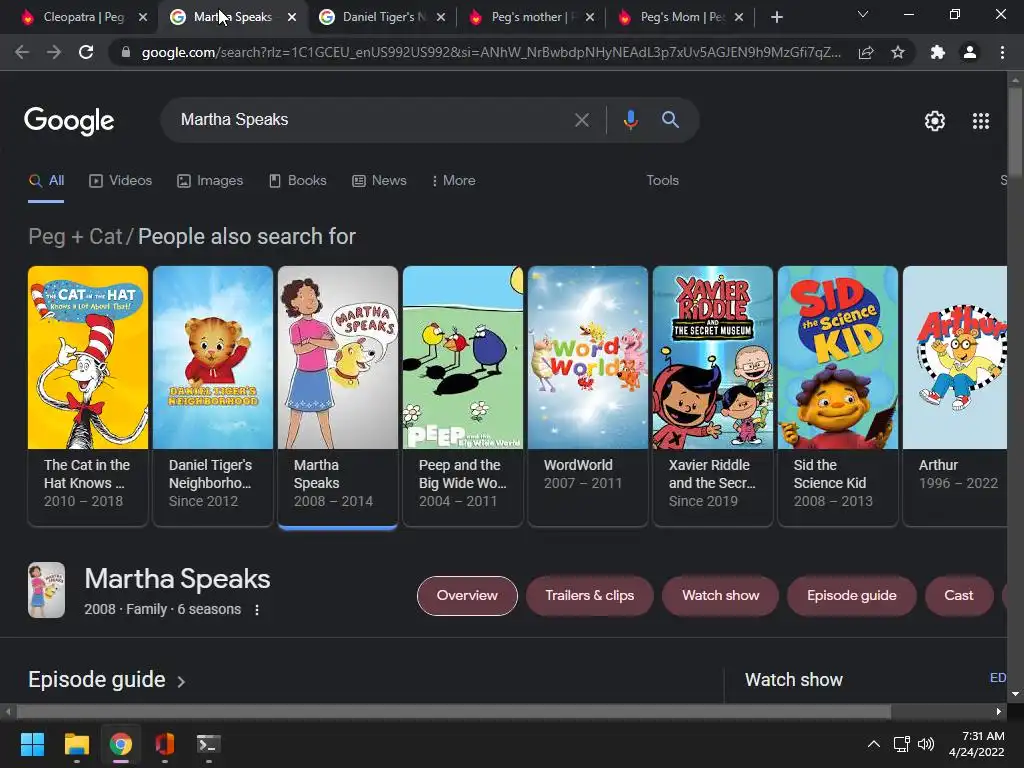Expand the More search filters menu
The image size is (1024, 768).
(x=454, y=180)
